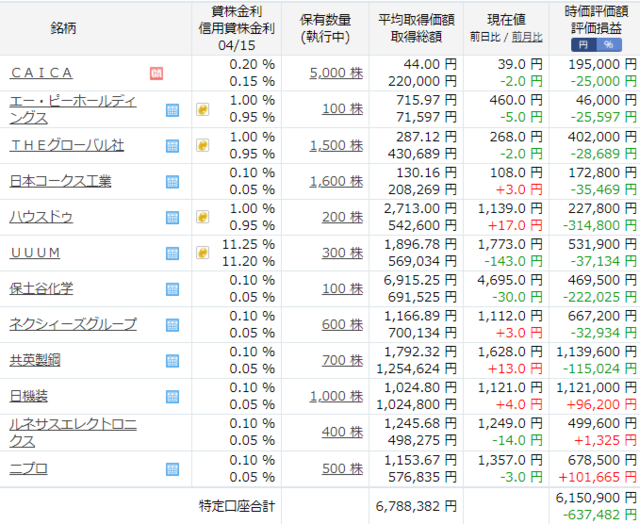Click the 時価評価額 column header

(x=596, y=11)
